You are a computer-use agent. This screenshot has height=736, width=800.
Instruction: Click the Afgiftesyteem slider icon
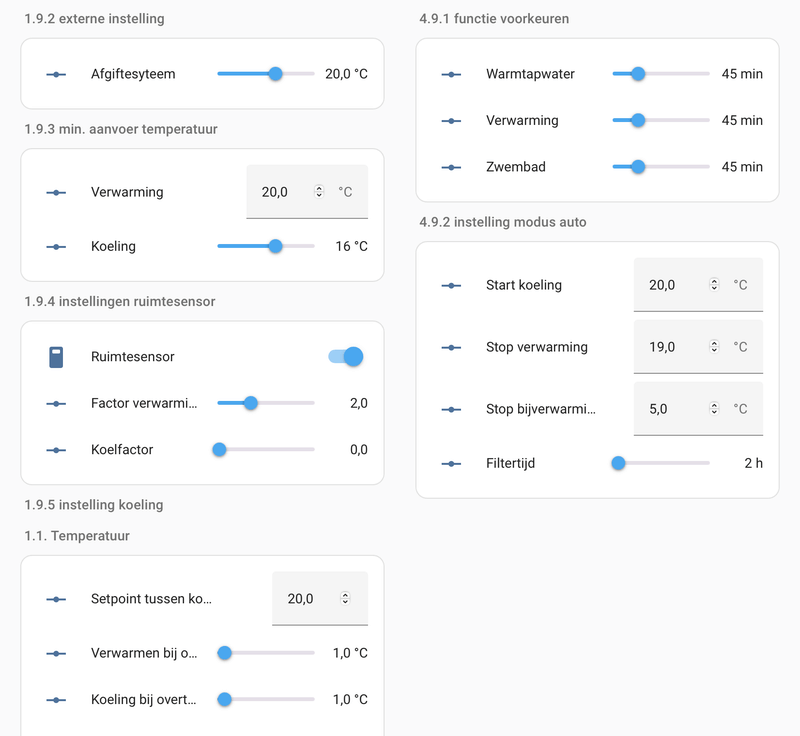(56, 74)
